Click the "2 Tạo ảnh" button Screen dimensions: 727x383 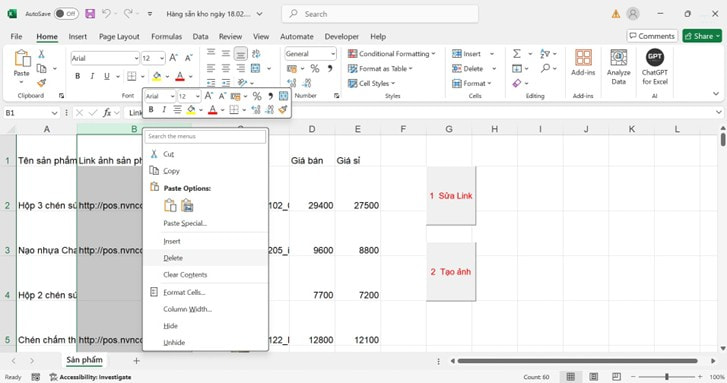[x=451, y=272]
